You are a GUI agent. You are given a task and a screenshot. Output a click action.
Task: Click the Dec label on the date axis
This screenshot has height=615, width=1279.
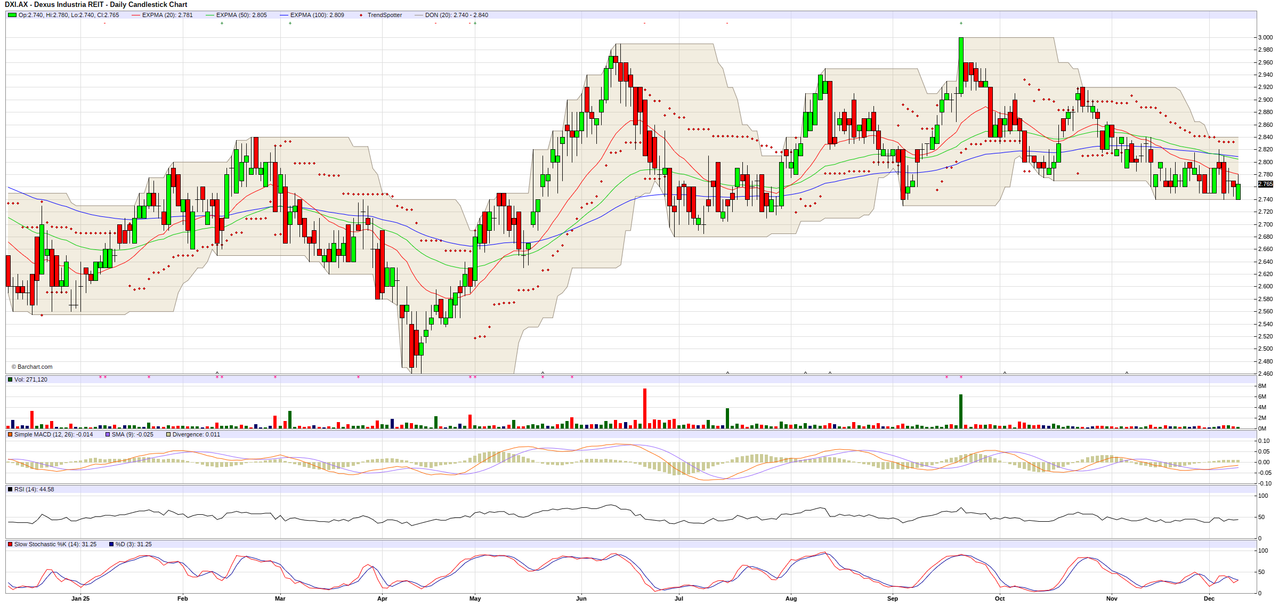coord(1209,599)
